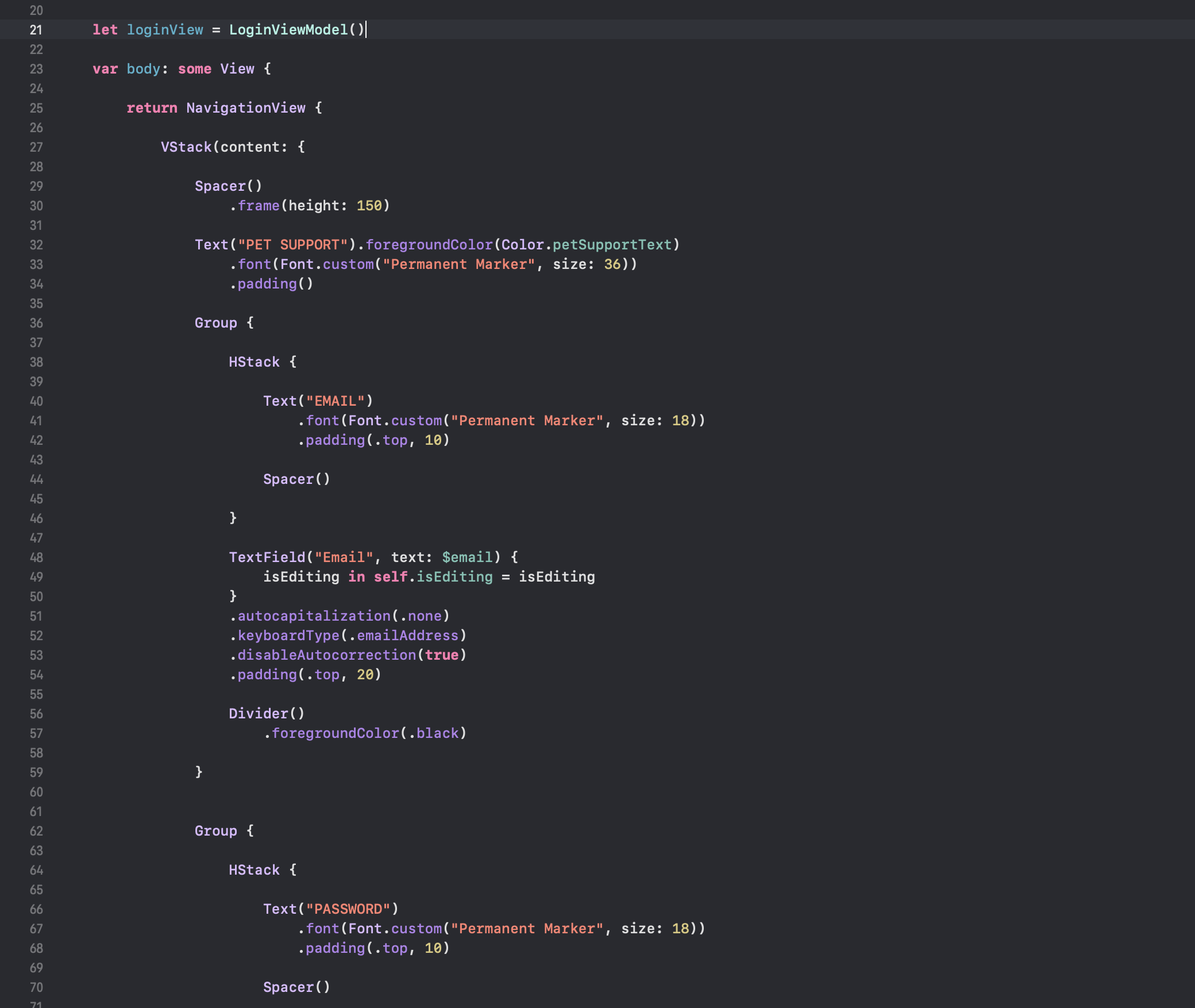Click the '$email' binding

coord(467,557)
